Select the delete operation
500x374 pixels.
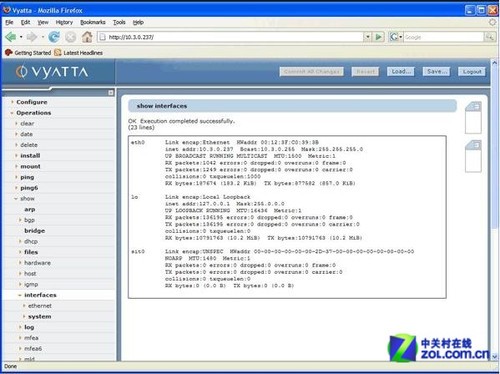(x=29, y=145)
